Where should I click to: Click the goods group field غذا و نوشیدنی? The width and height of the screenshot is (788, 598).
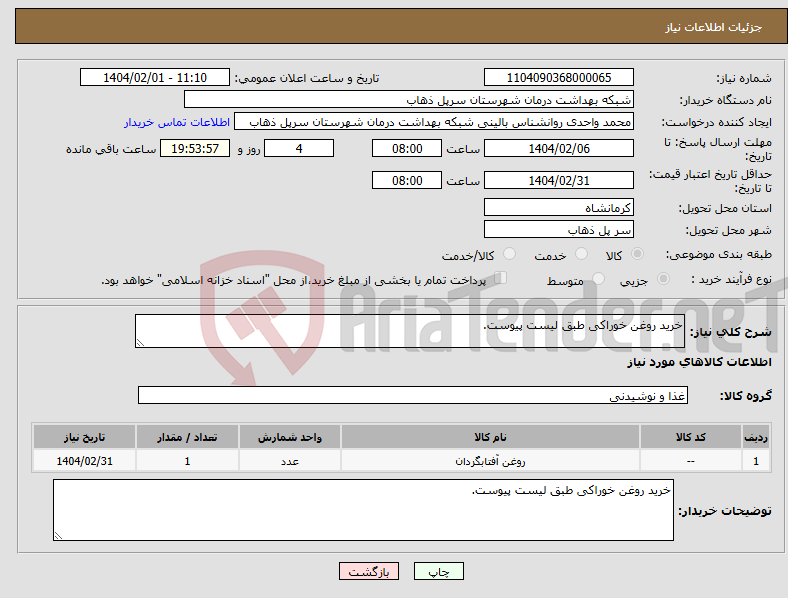click(x=413, y=395)
